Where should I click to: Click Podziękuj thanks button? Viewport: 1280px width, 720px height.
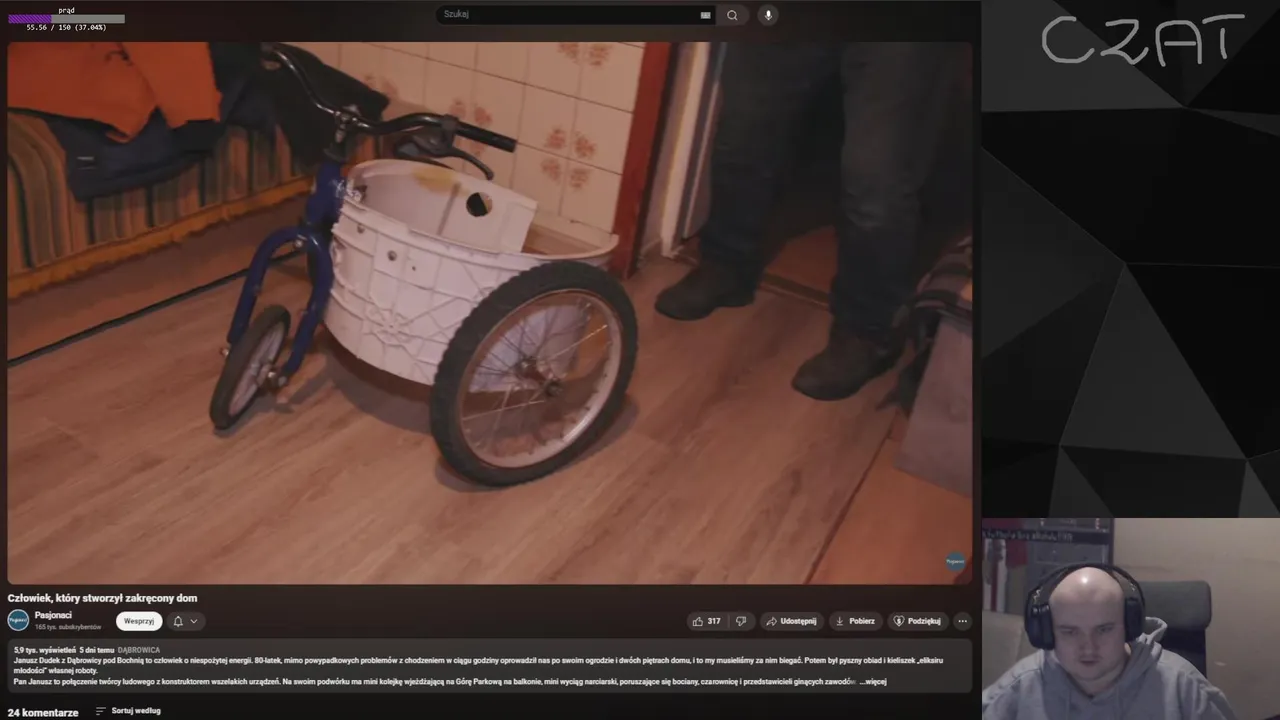pyautogui.click(x=917, y=621)
